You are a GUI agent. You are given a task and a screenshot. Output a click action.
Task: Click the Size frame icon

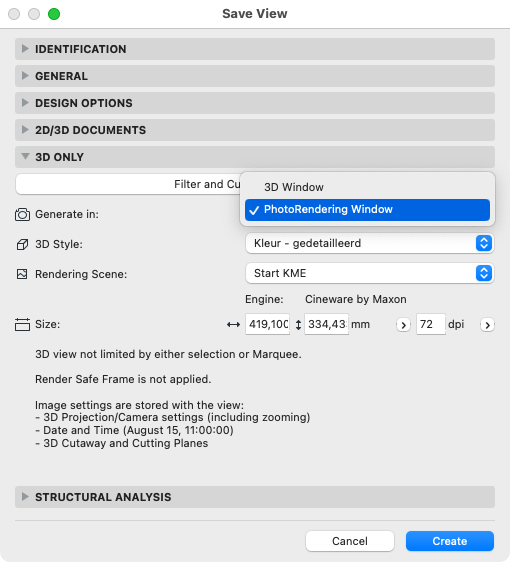22,324
